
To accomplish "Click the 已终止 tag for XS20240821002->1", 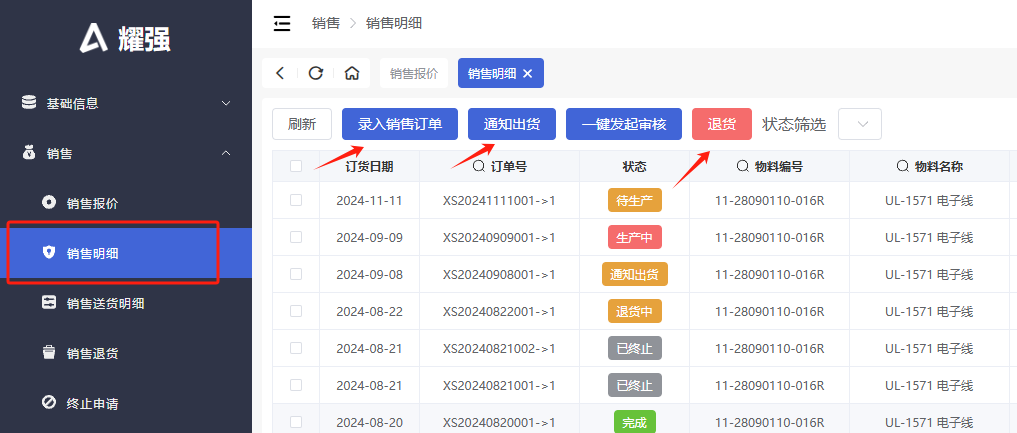I will (x=634, y=348).
